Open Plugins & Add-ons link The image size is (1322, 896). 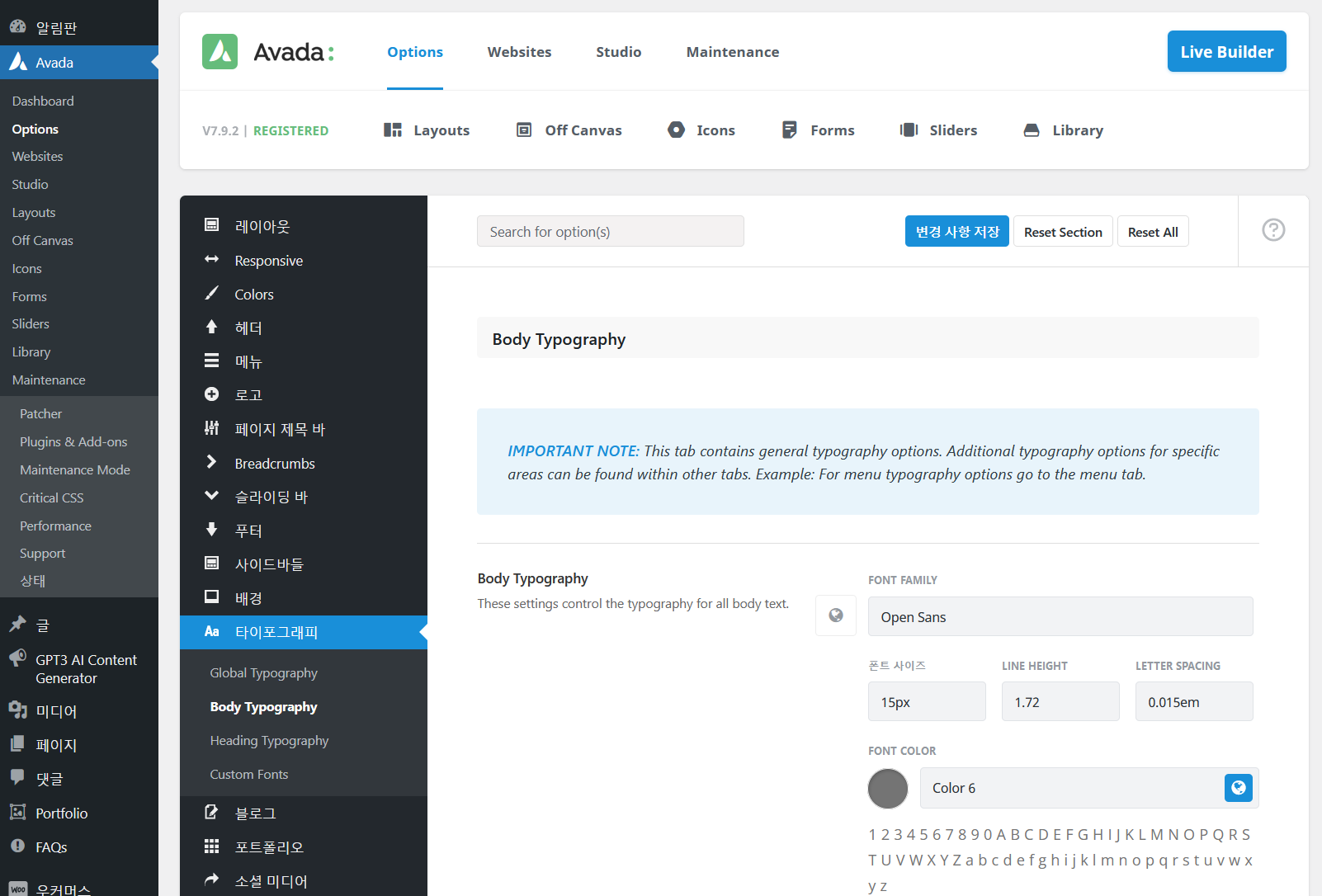[73, 441]
